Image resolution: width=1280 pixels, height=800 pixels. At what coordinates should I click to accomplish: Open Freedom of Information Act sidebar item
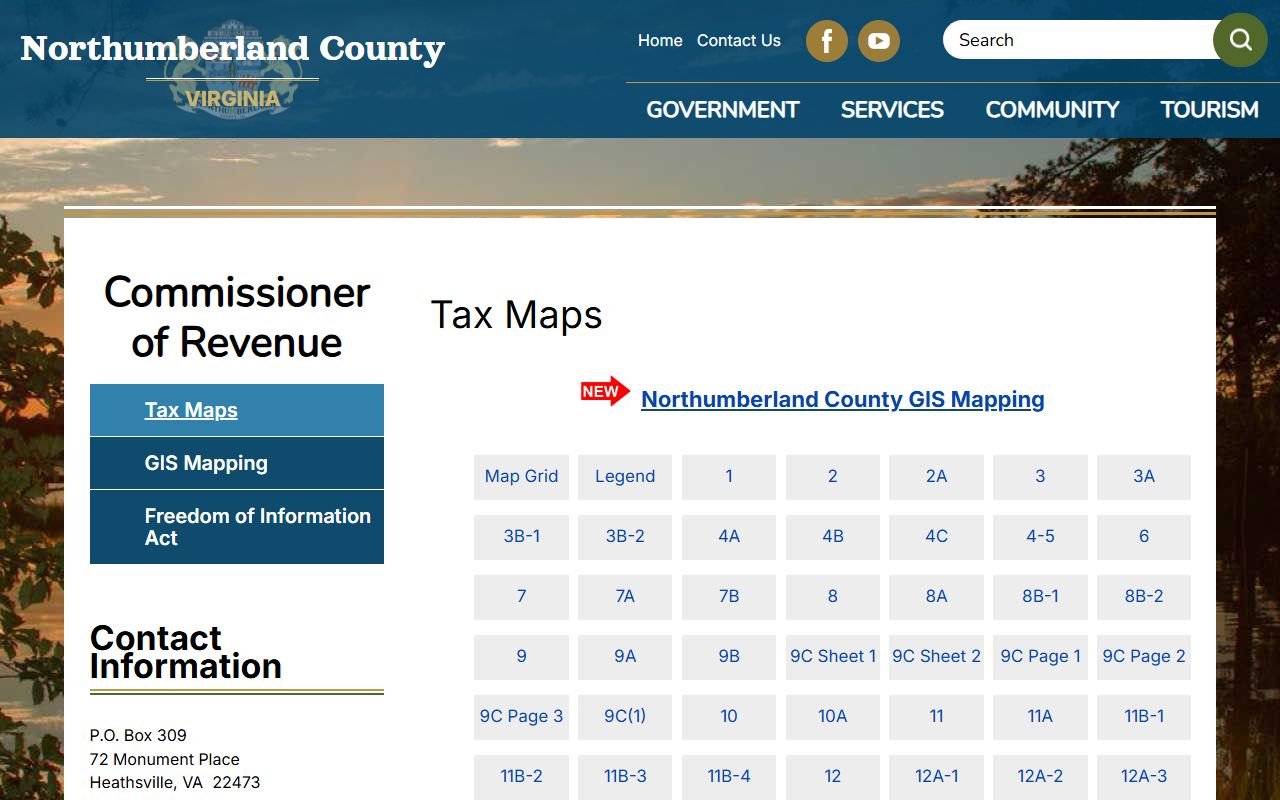tap(237, 527)
